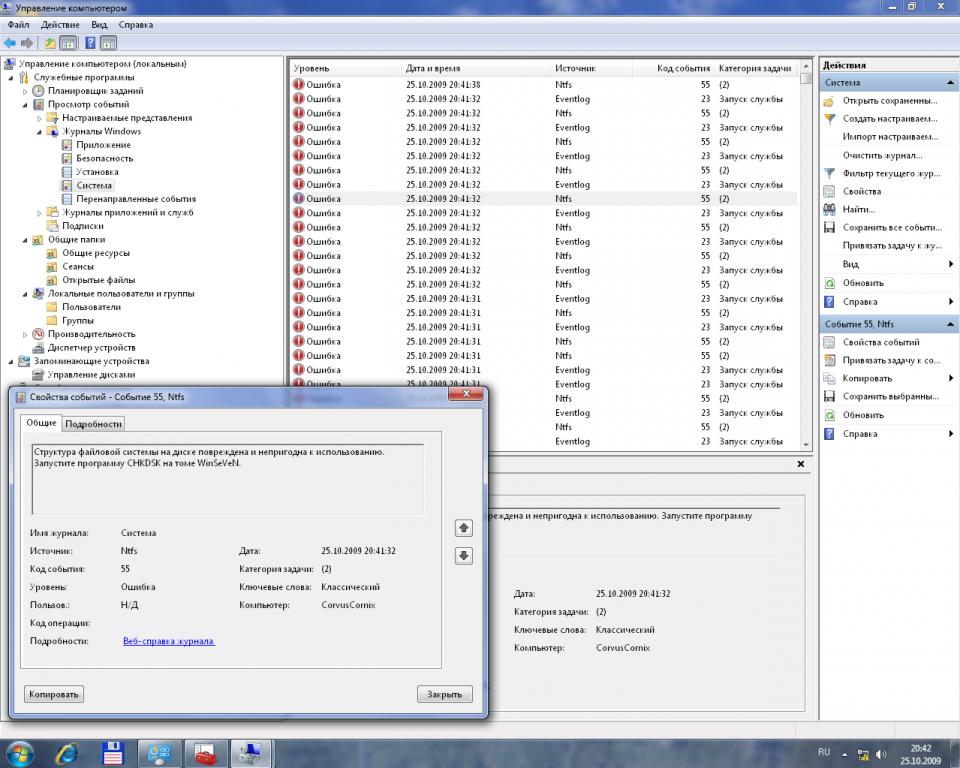Sort by Дата и время column header
Viewport: 960px width, 768px height.
(x=476, y=68)
